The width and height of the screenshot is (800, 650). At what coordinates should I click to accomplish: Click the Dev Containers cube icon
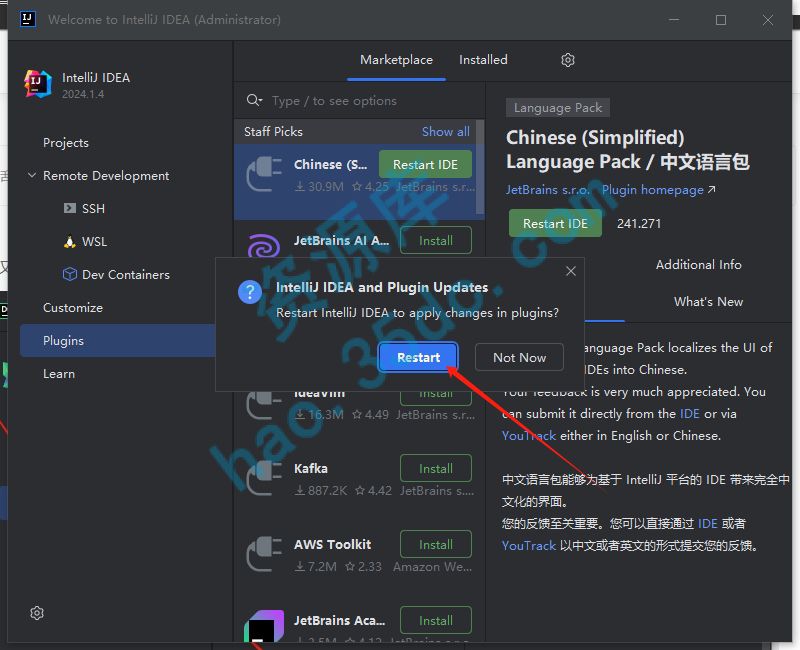click(70, 274)
